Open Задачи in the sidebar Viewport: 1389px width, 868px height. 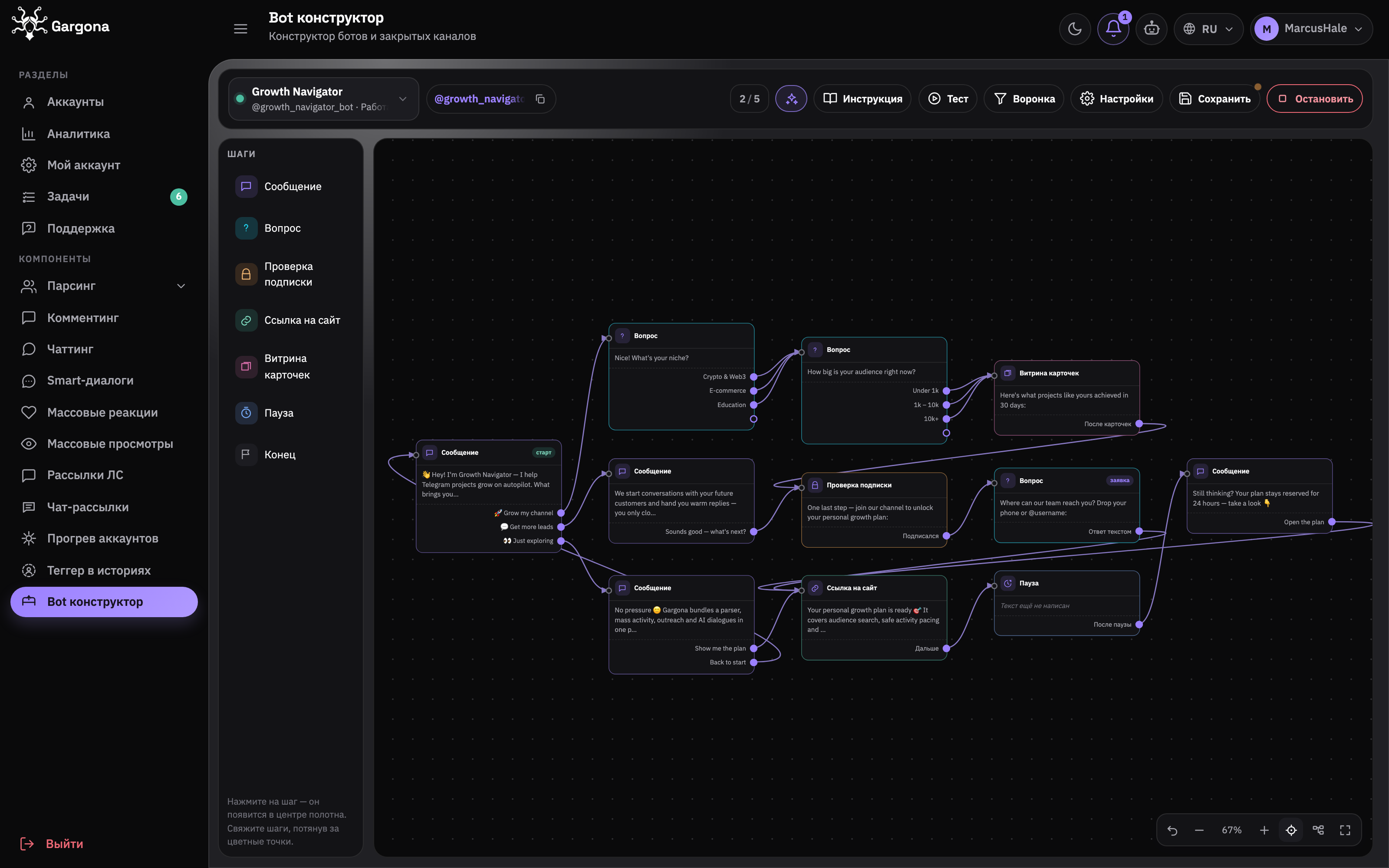pyautogui.click(x=104, y=197)
